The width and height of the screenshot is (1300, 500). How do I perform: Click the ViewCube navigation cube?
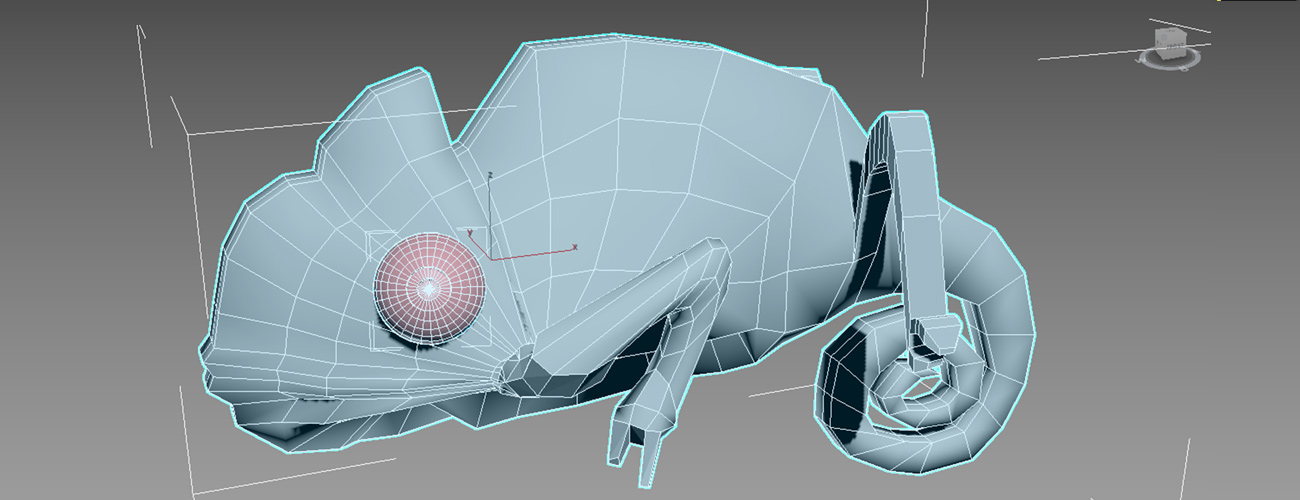pos(1167,41)
